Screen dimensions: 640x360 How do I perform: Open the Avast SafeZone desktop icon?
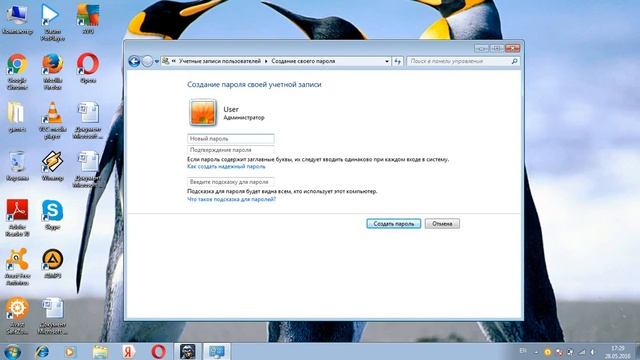pos(17,316)
